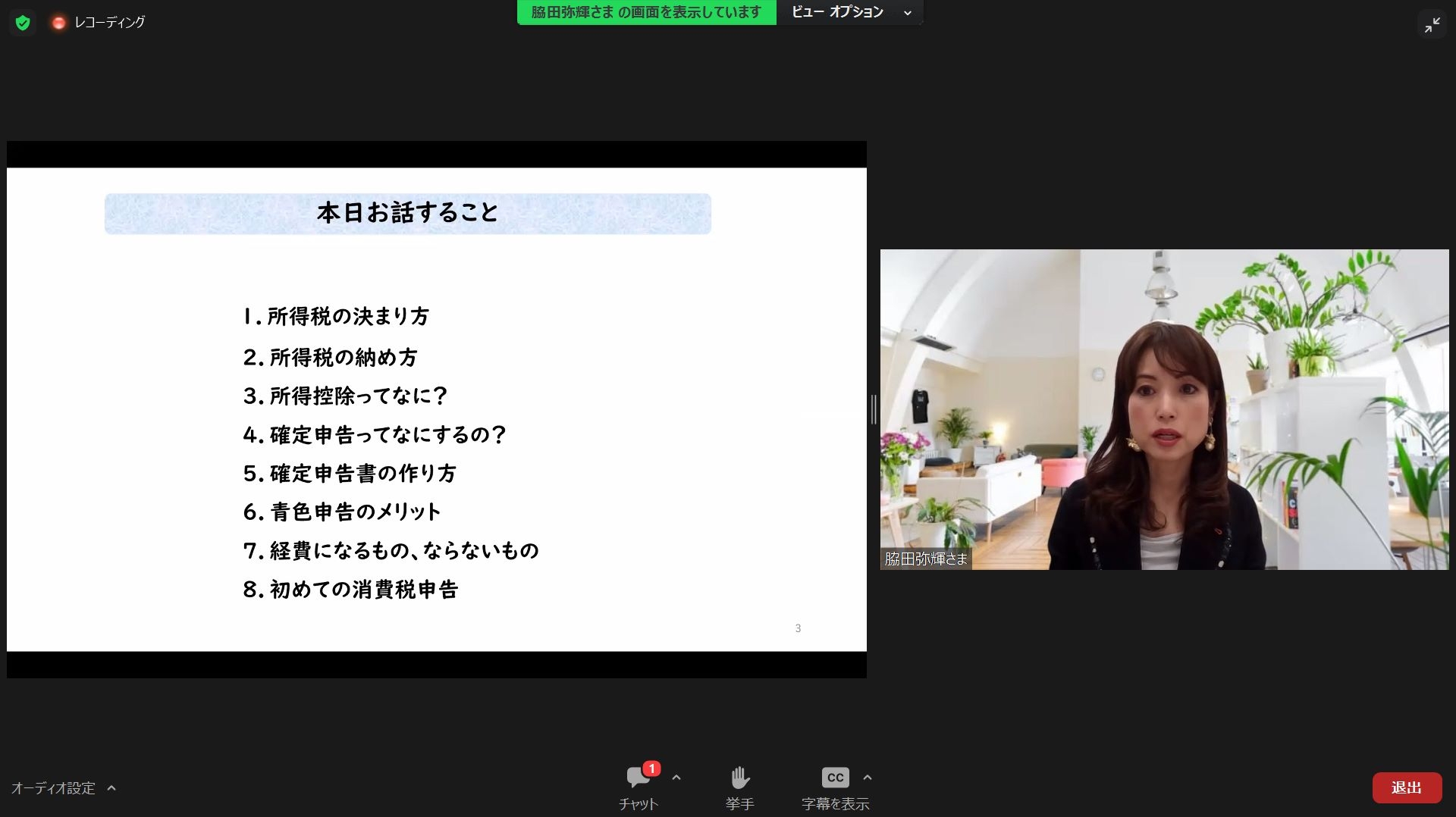Viewport: 1456px width, 817px height.
Task: Click slide item 2. 所得税の納め方
Action: point(331,357)
